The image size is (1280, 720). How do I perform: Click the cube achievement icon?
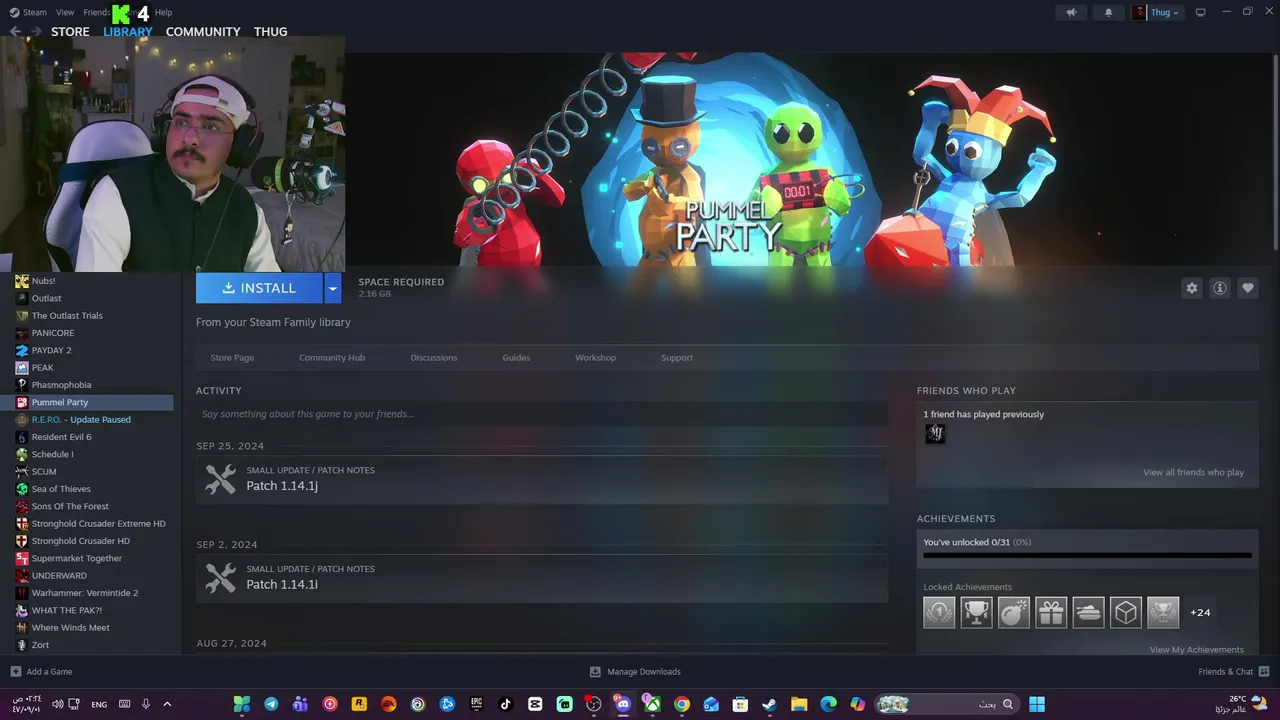pos(1125,612)
